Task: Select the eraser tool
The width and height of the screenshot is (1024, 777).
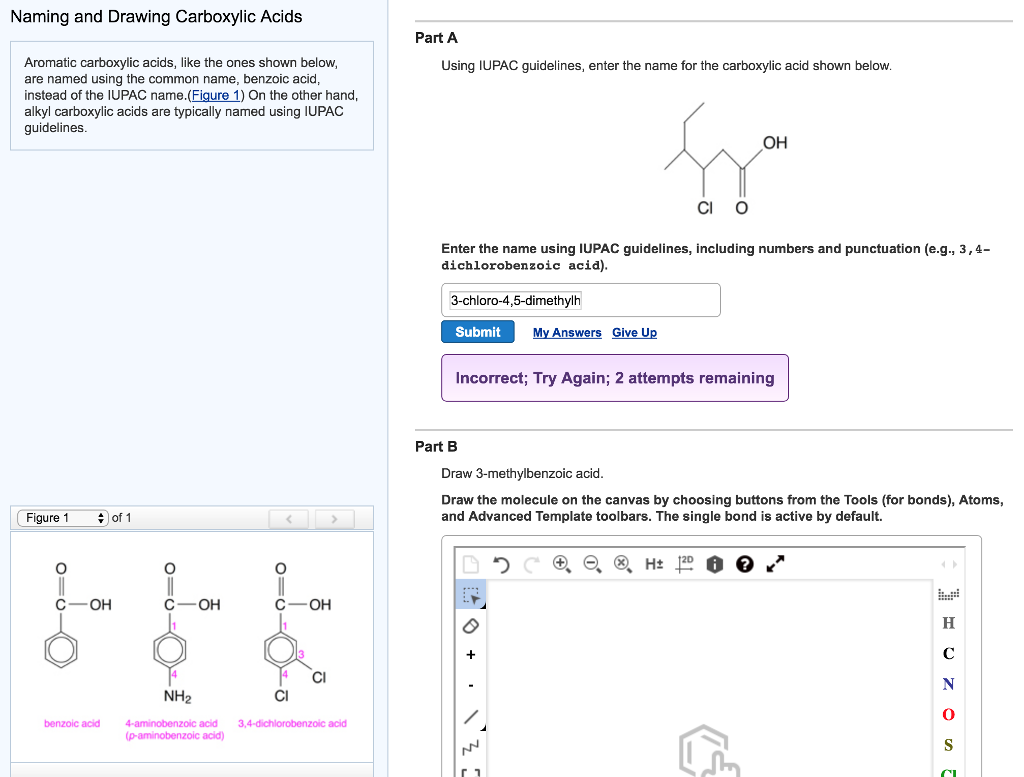Action: click(x=470, y=624)
